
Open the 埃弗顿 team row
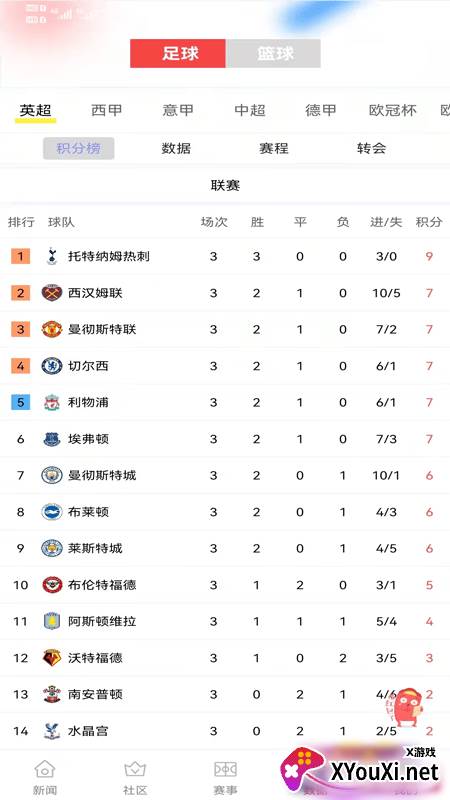click(x=225, y=439)
